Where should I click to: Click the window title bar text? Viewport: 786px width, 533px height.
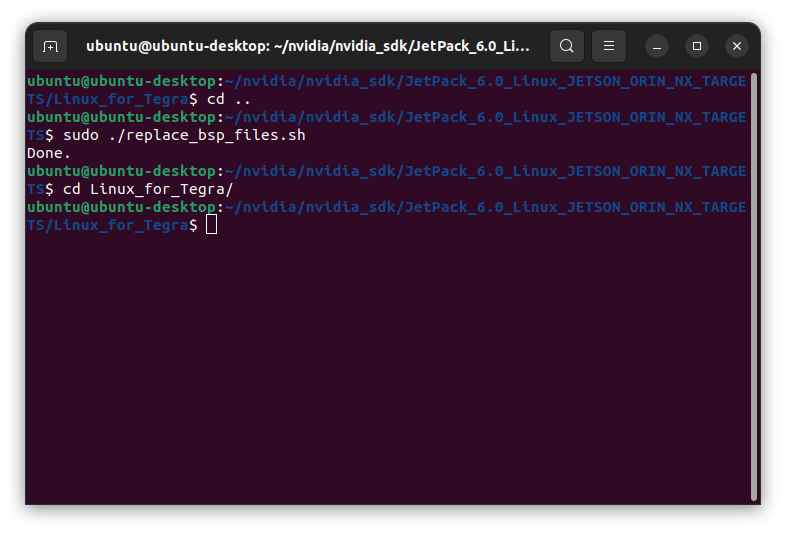point(308,46)
